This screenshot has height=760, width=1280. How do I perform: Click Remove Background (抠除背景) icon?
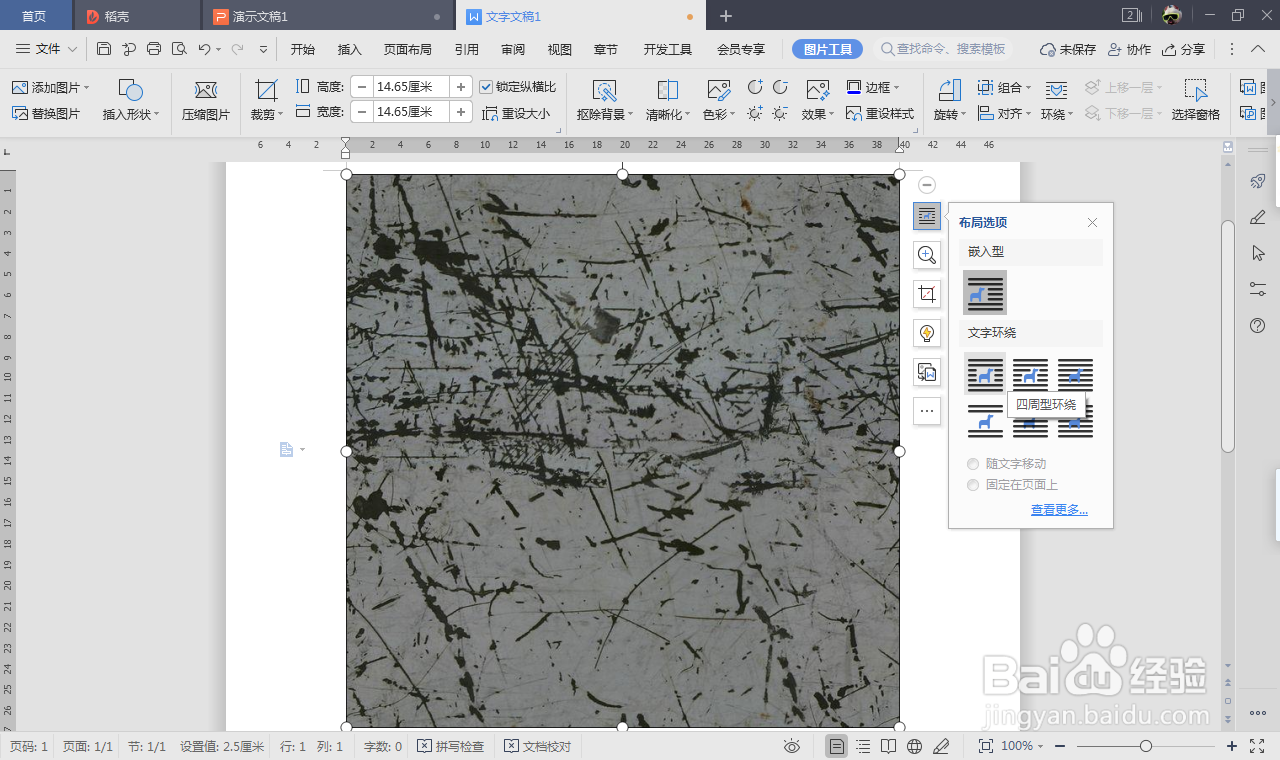[604, 90]
